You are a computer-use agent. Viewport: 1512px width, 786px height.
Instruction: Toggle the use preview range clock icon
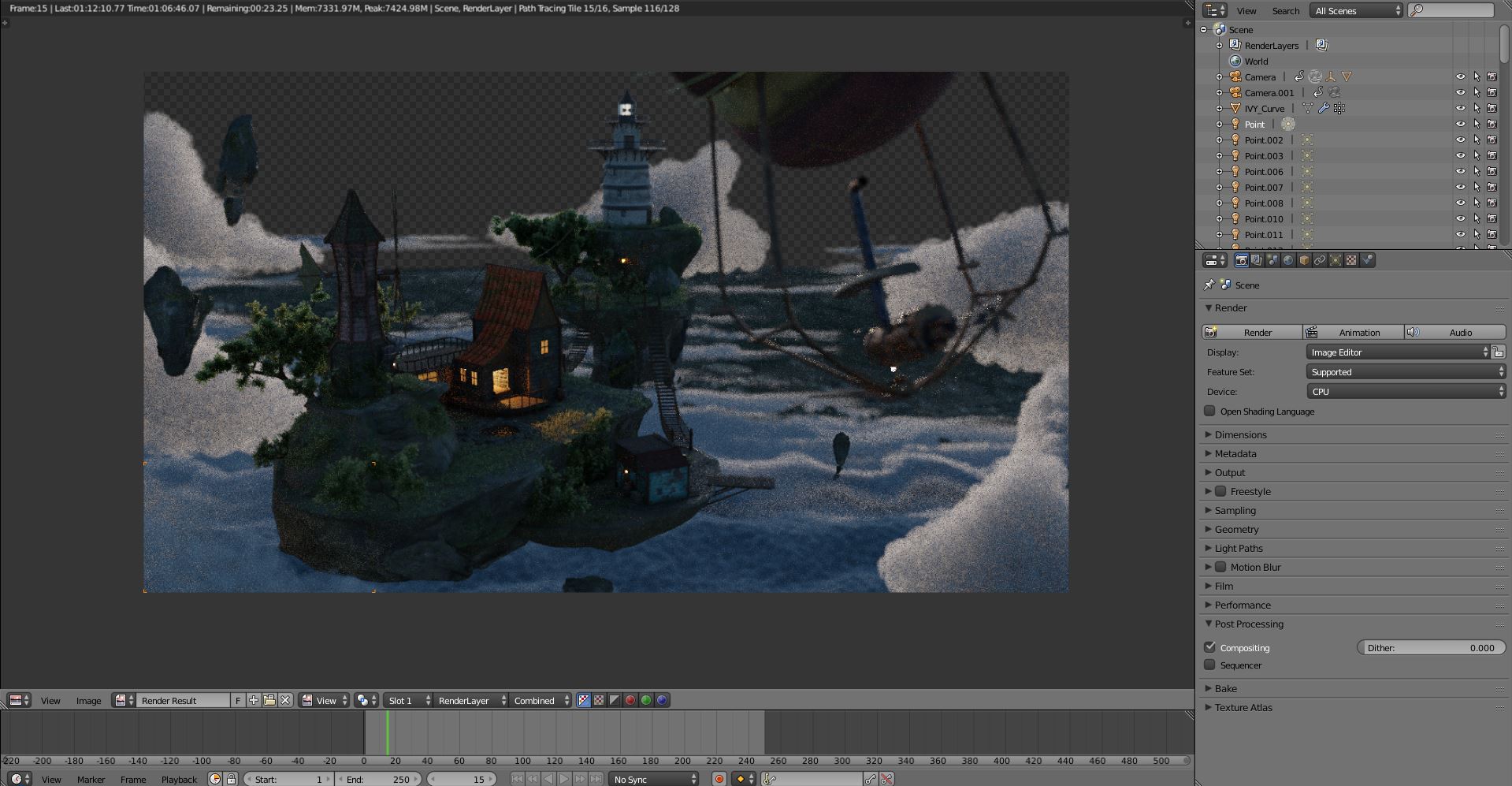click(x=215, y=779)
